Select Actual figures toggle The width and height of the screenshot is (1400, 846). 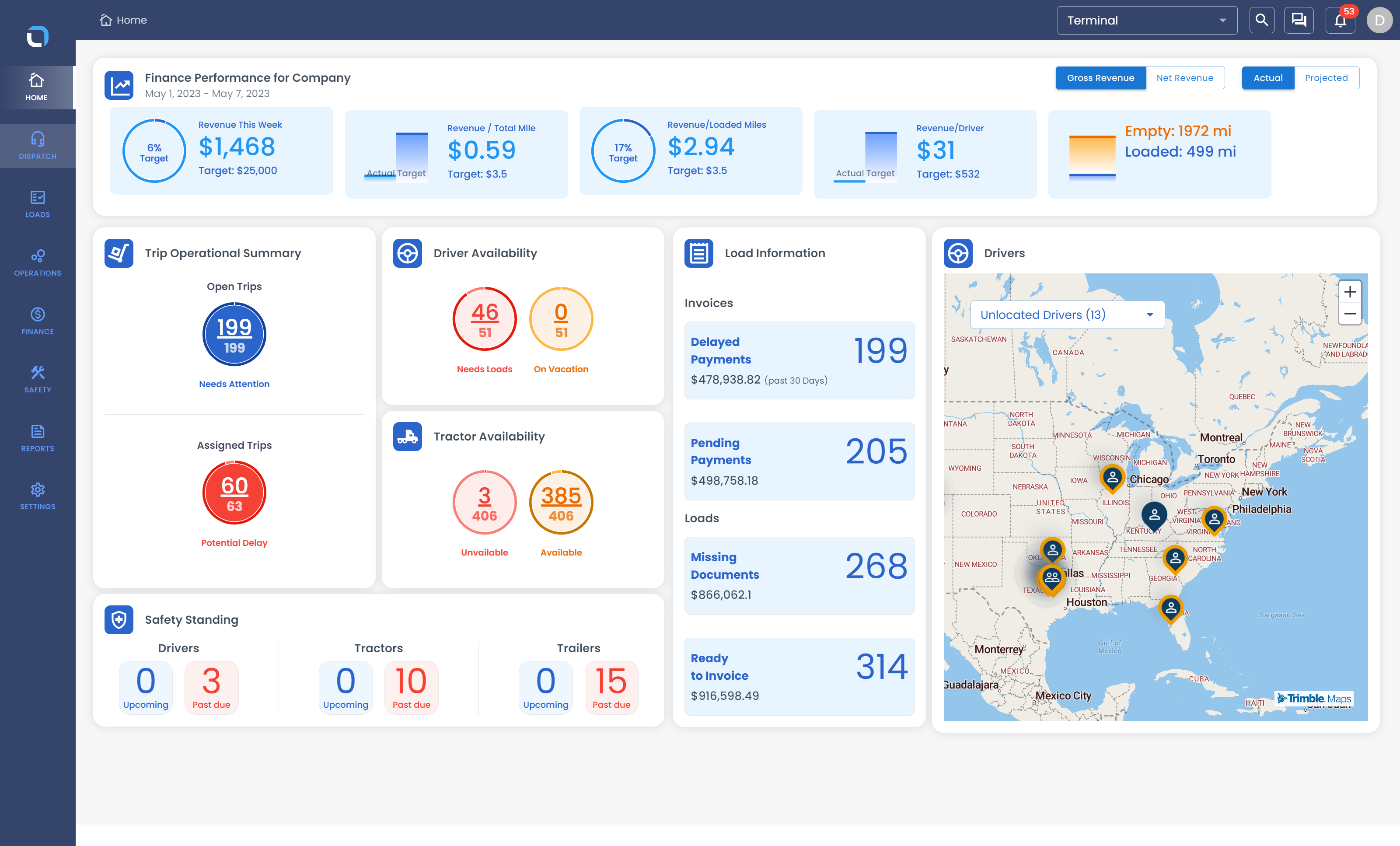coord(1268,78)
